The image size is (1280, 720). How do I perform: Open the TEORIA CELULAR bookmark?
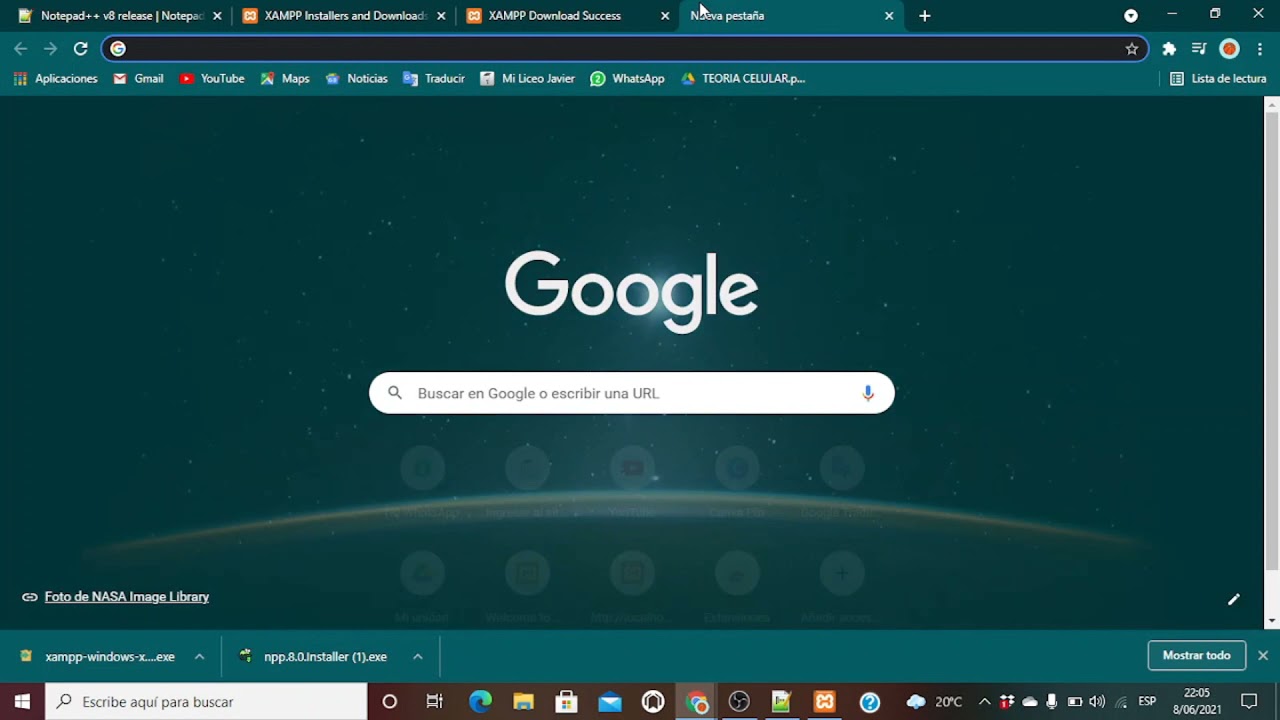click(x=743, y=78)
